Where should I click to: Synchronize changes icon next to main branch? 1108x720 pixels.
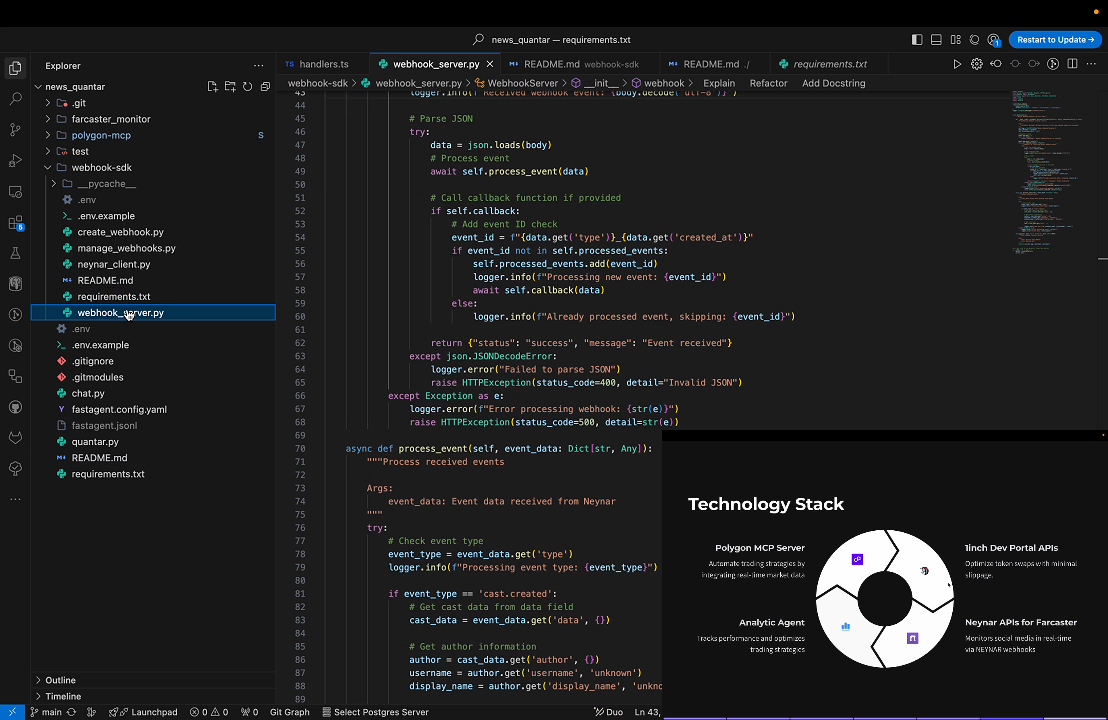[71, 712]
